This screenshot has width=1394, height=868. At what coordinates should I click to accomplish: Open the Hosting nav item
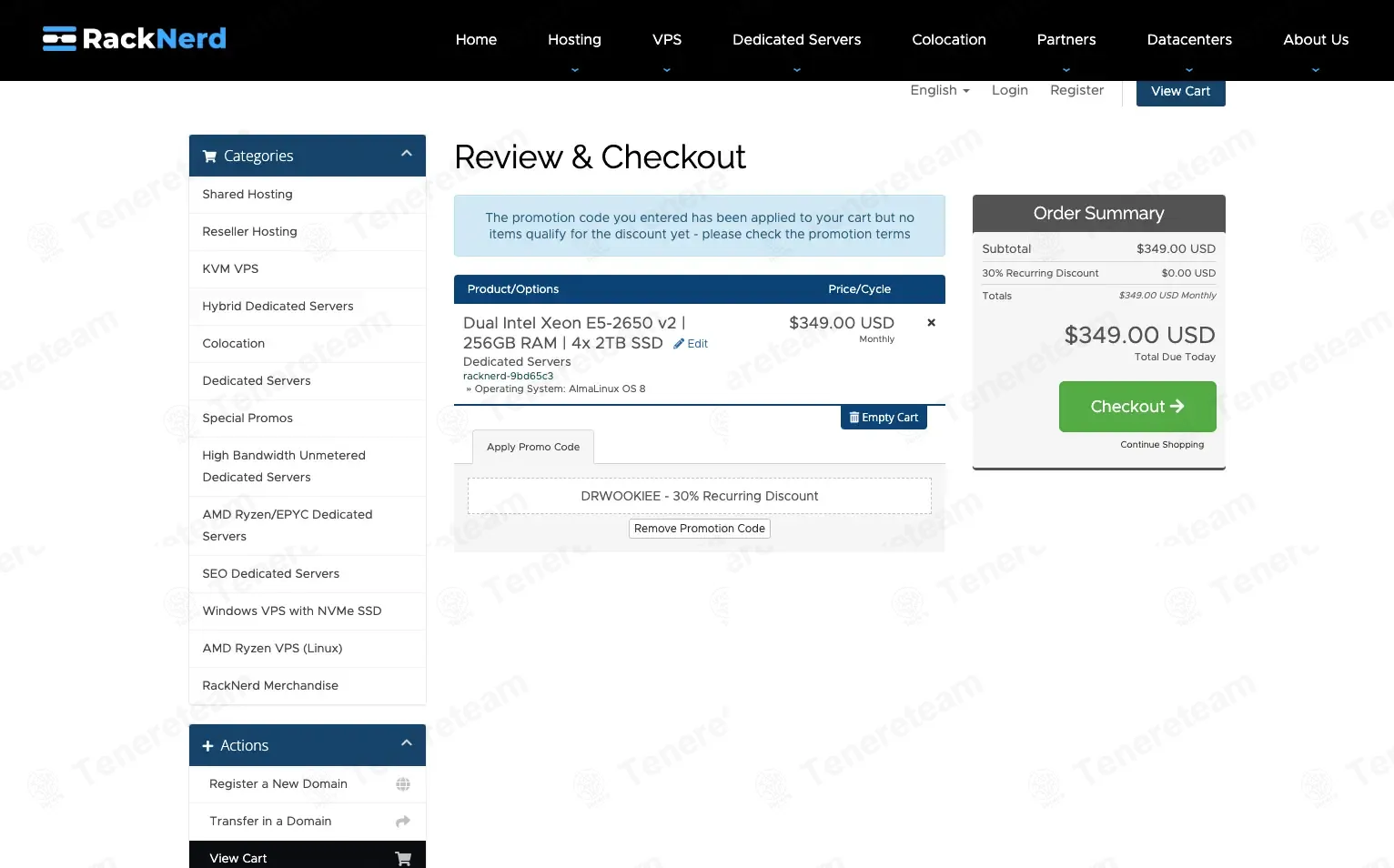pyautogui.click(x=574, y=40)
